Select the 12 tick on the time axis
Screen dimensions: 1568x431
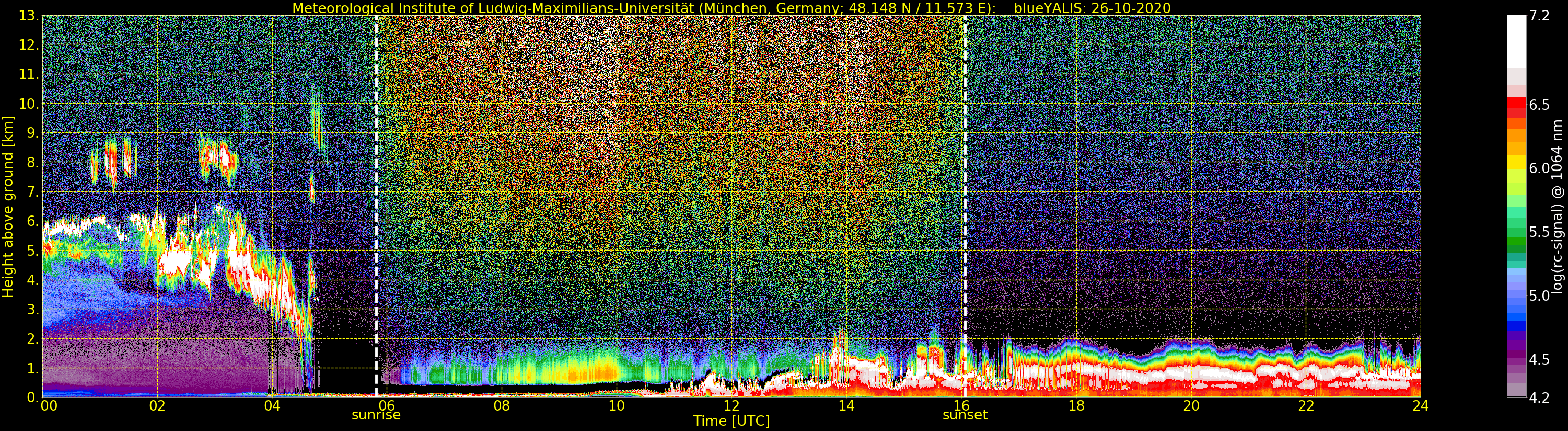pyautogui.click(x=731, y=406)
